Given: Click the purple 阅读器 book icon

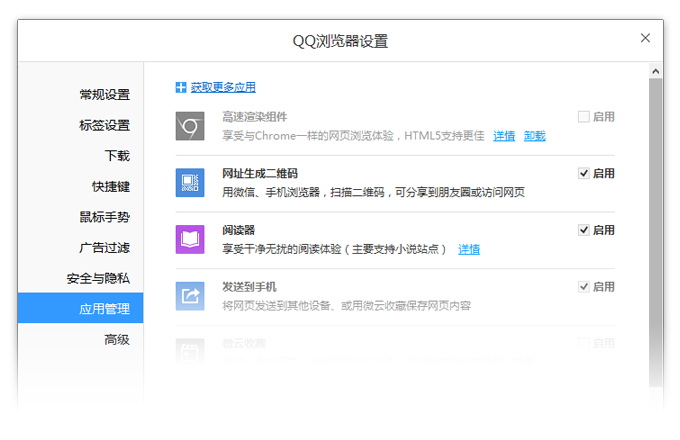Looking at the screenshot, I should [190, 239].
